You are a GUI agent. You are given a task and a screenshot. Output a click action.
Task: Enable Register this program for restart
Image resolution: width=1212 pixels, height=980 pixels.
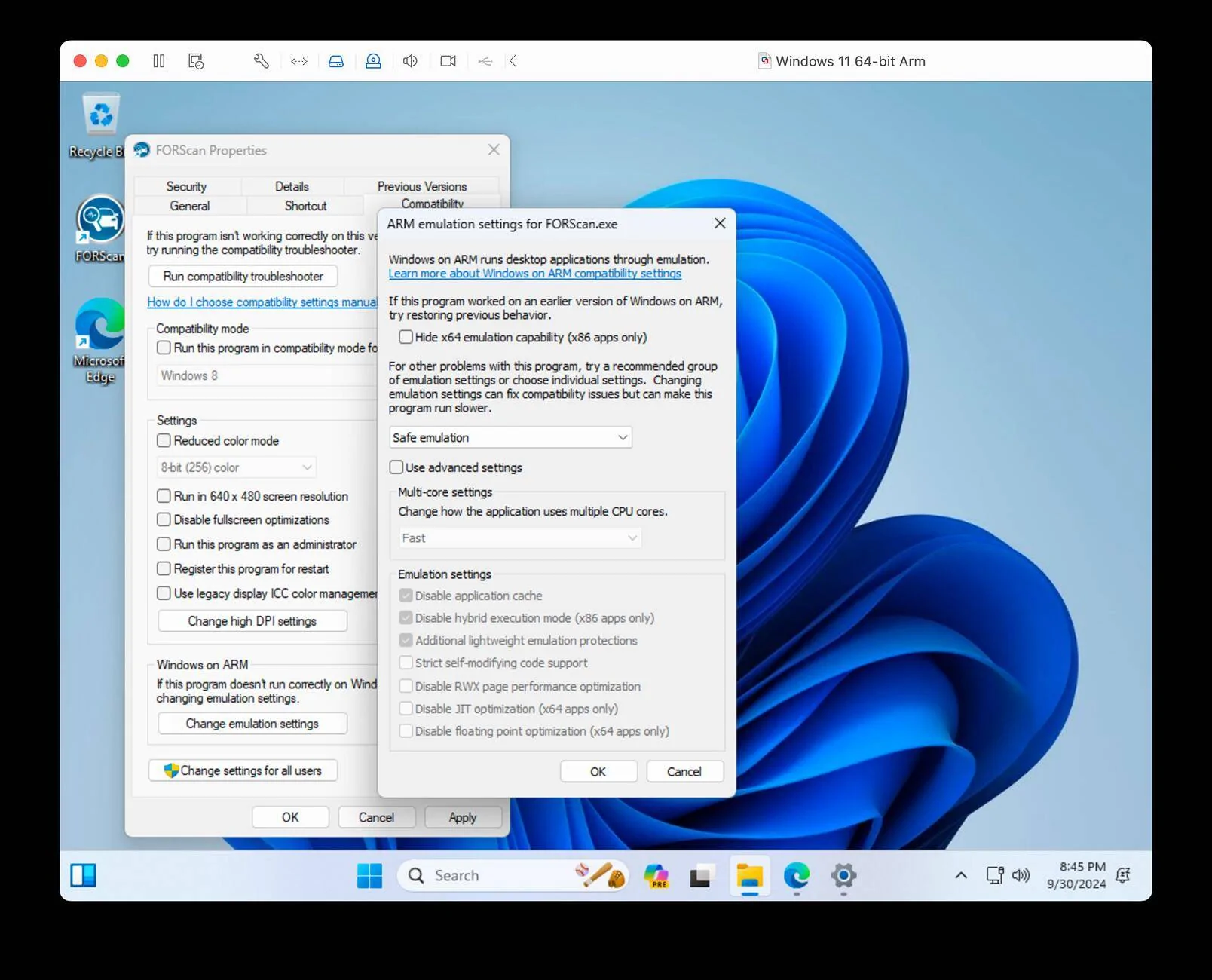164,568
